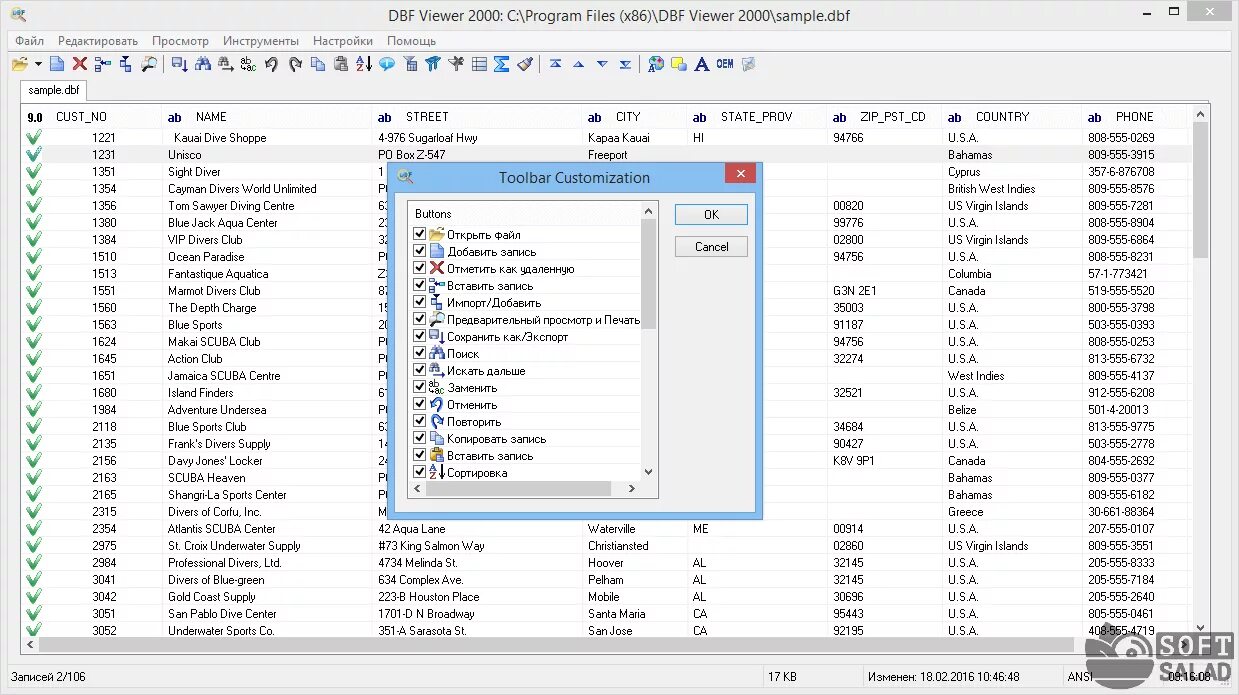This screenshot has height=695, width=1239.
Task: Click the British West Indies cell
Action: pos(1012,189)
